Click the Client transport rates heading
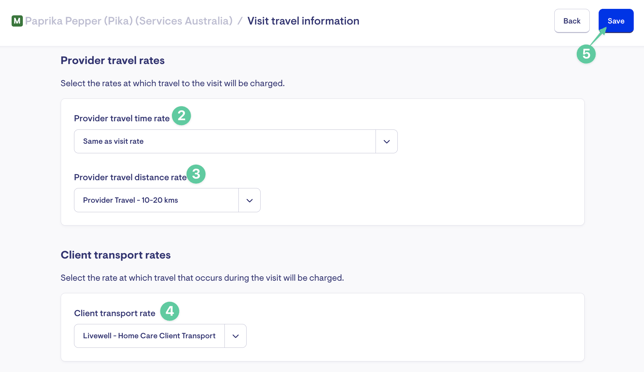Screen dimensions: 644x372 pos(115,255)
